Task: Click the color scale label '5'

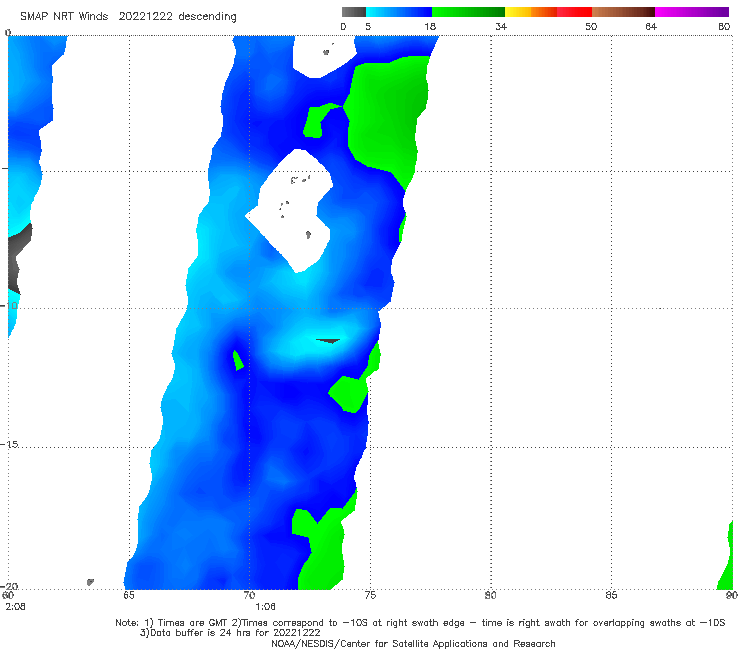Action: coord(368,27)
